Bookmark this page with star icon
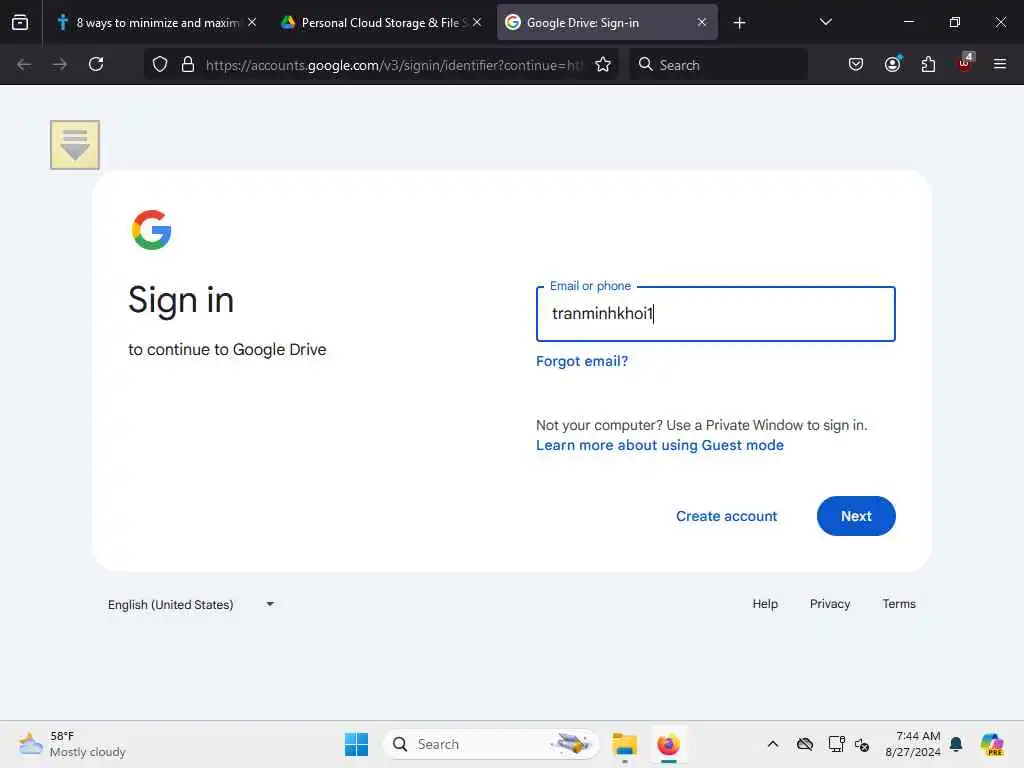Image resolution: width=1024 pixels, height=768 pixels. click(x=603, y=64)
